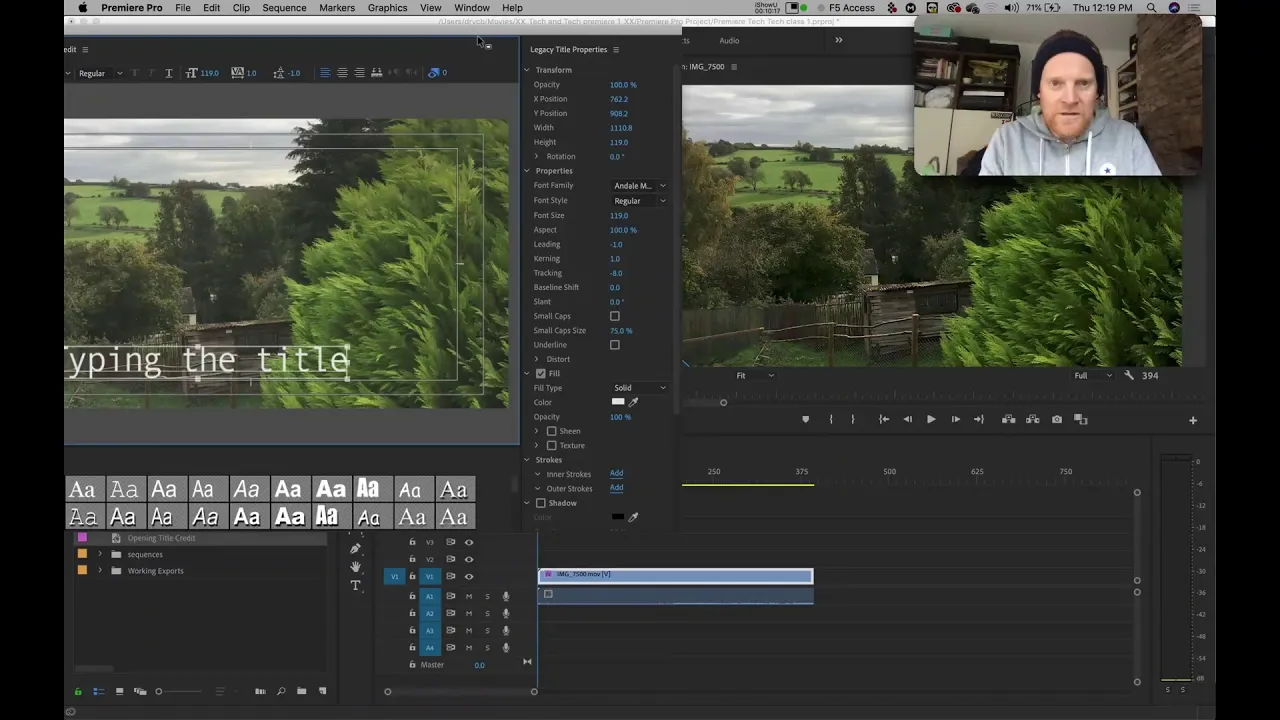Open Fit zoom level dropdown
The width and height of the screenshot is (1280, 720).
(755, 376)
